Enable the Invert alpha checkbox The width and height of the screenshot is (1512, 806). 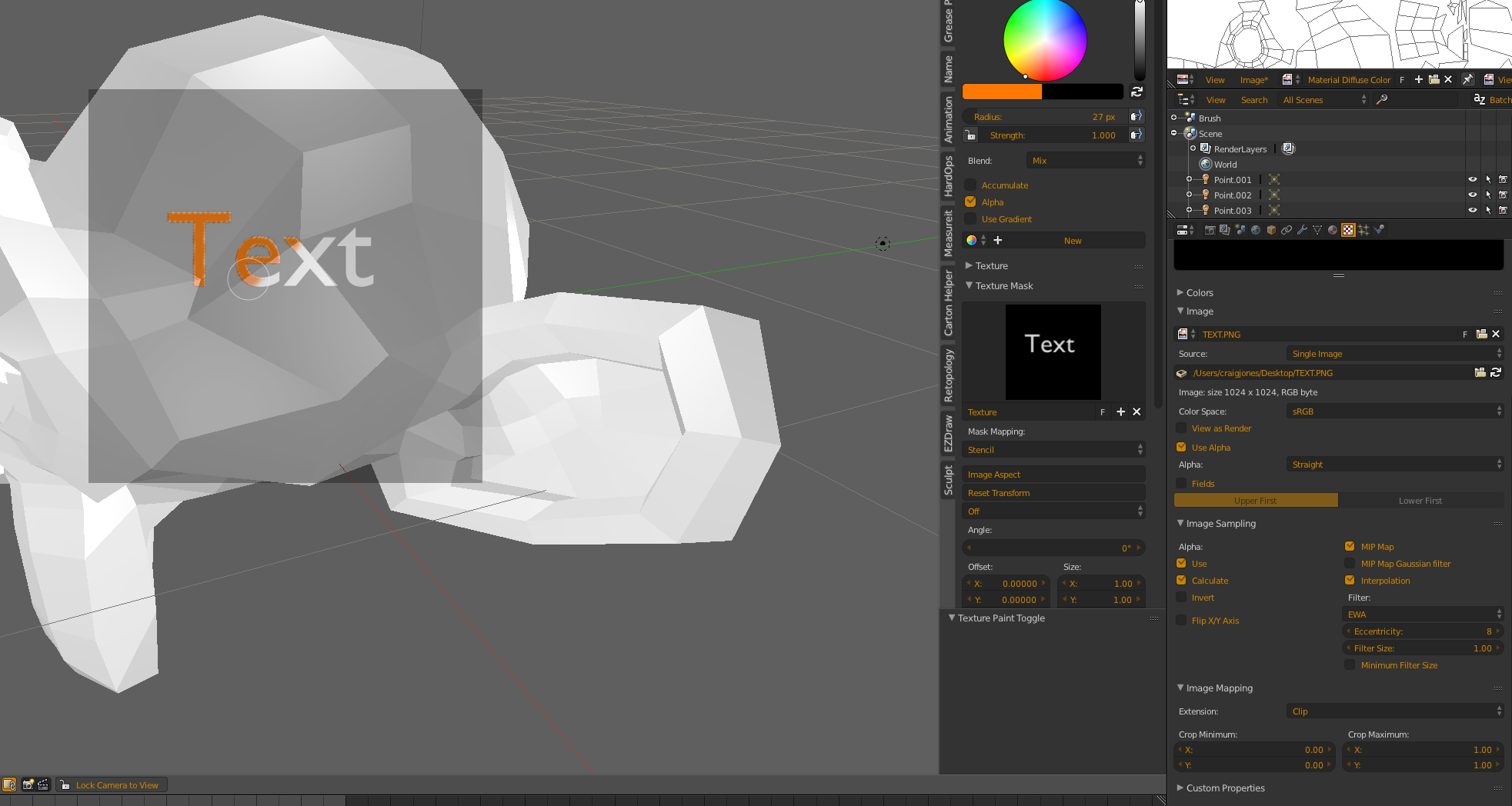tap(1181, 597)
